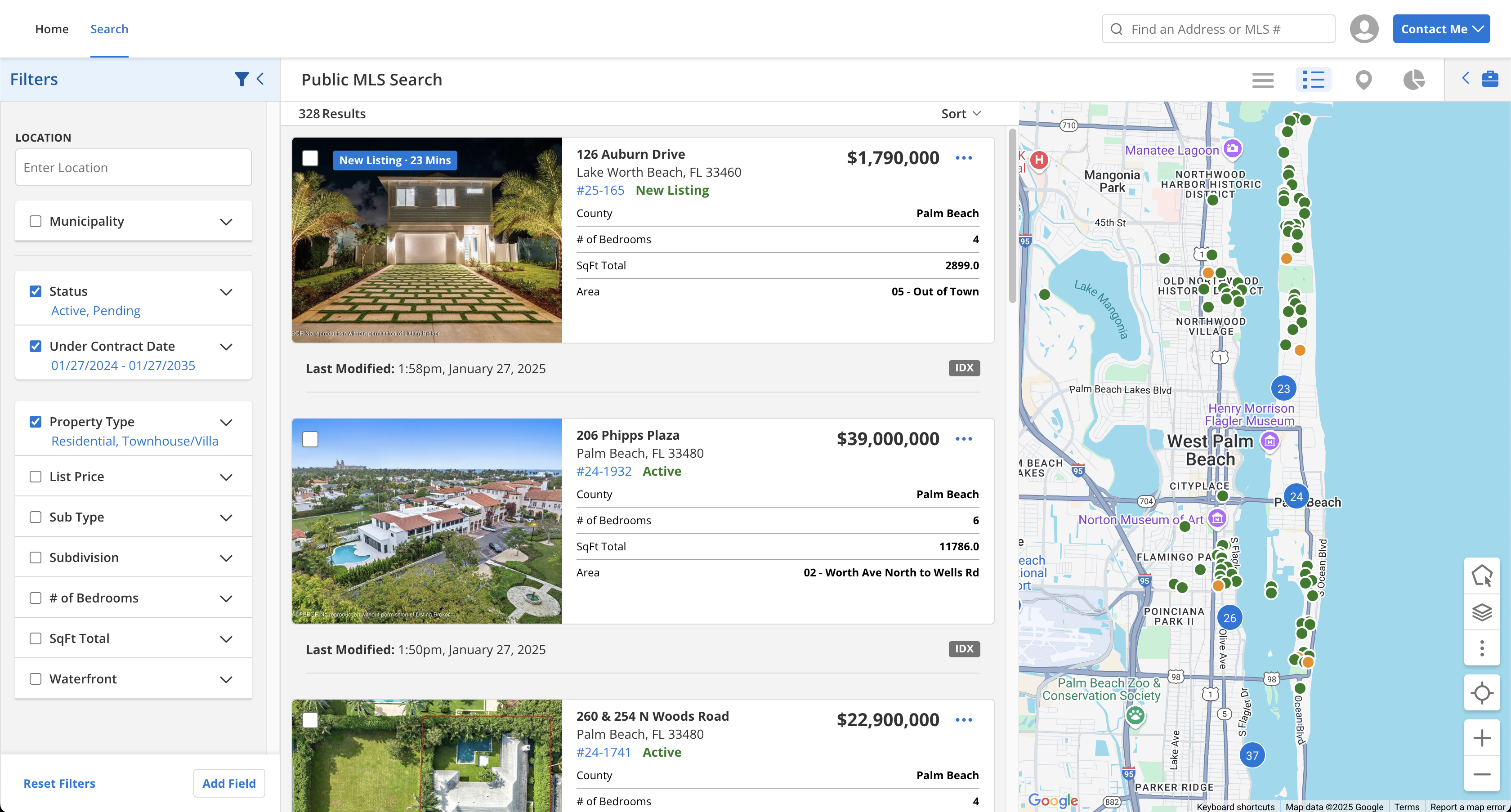Viewport: 1511px width, 812px height.
Task: Click the map cluster marker 37
Action: pos(1252,756)
